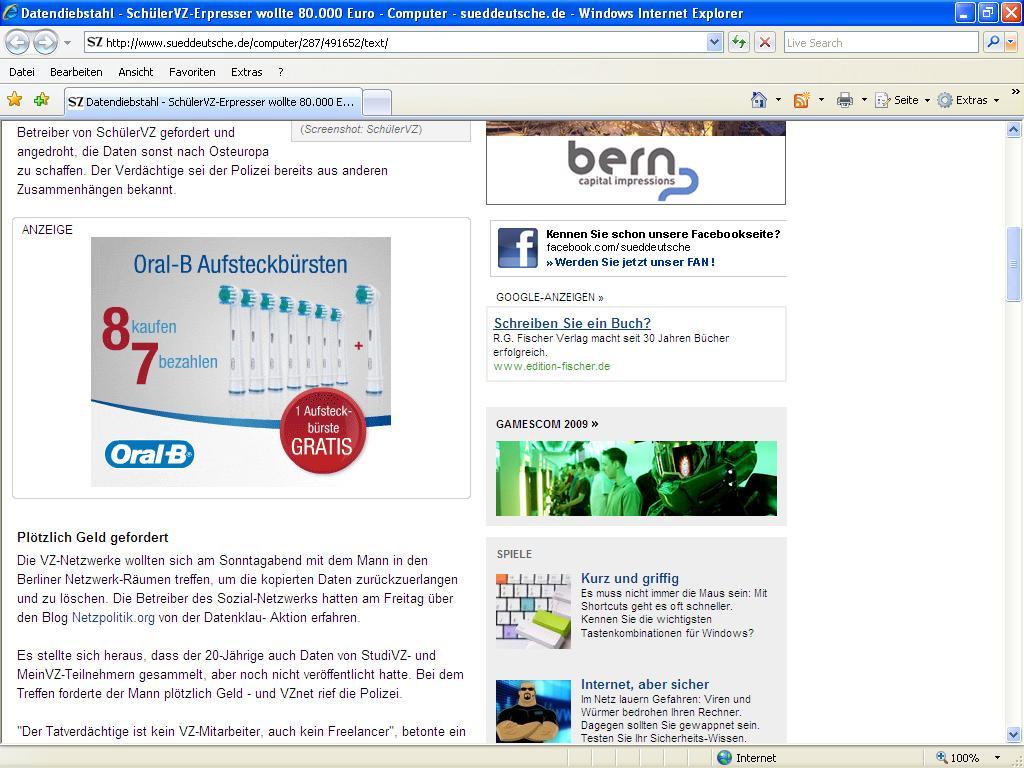Viewport: 1024px width, 768px height.
Task: Click the Plötzlich Geld gefordert heading
Action: pos(93,537)
